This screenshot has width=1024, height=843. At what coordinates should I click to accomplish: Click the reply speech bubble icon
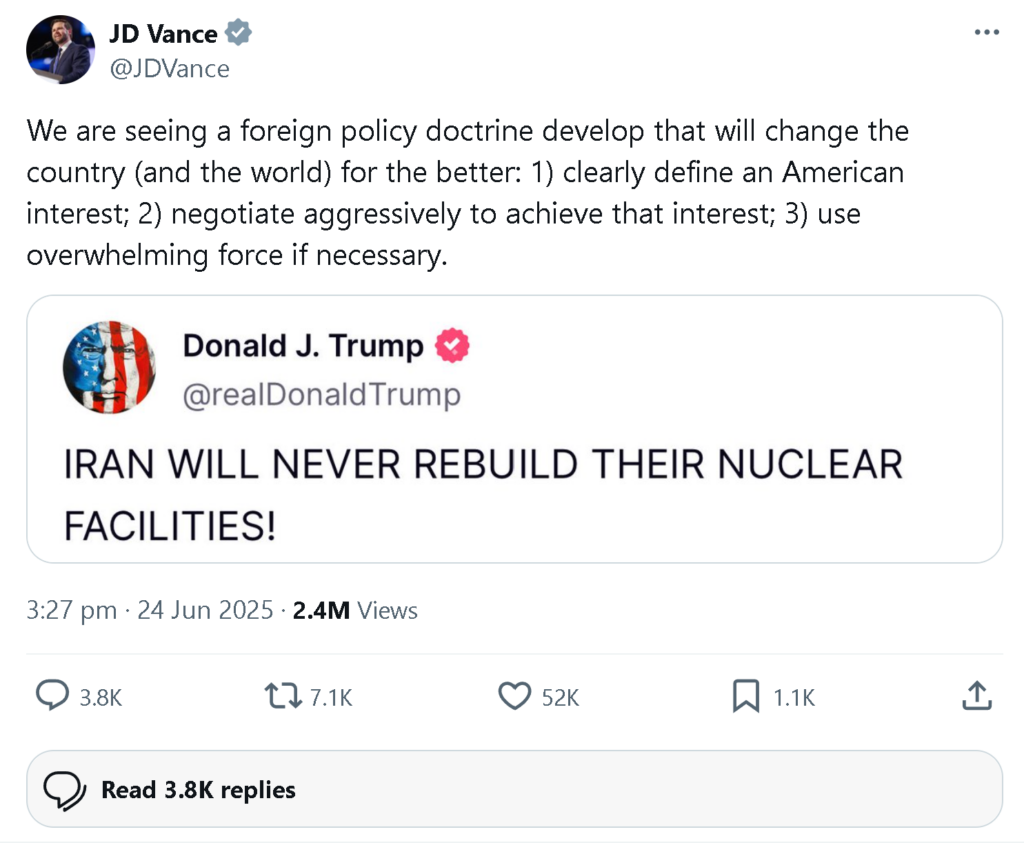(52, 696)
